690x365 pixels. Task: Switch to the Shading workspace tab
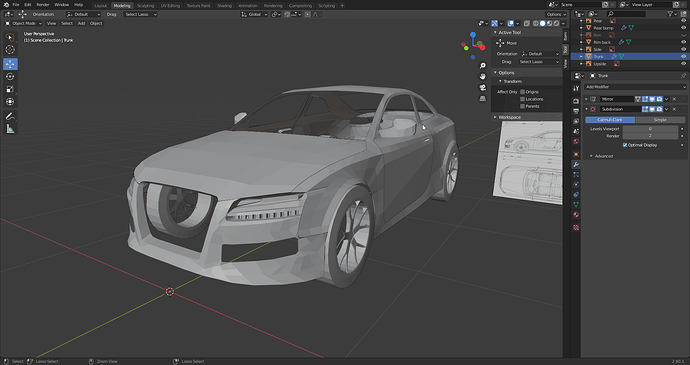point(224,6)
